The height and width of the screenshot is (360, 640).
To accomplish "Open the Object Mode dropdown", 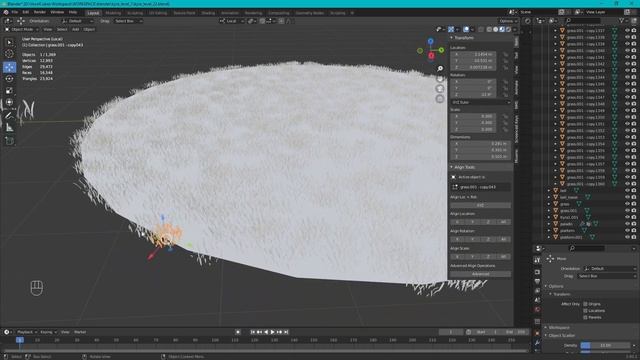I will pyautogui.click(x=22, y=29).
